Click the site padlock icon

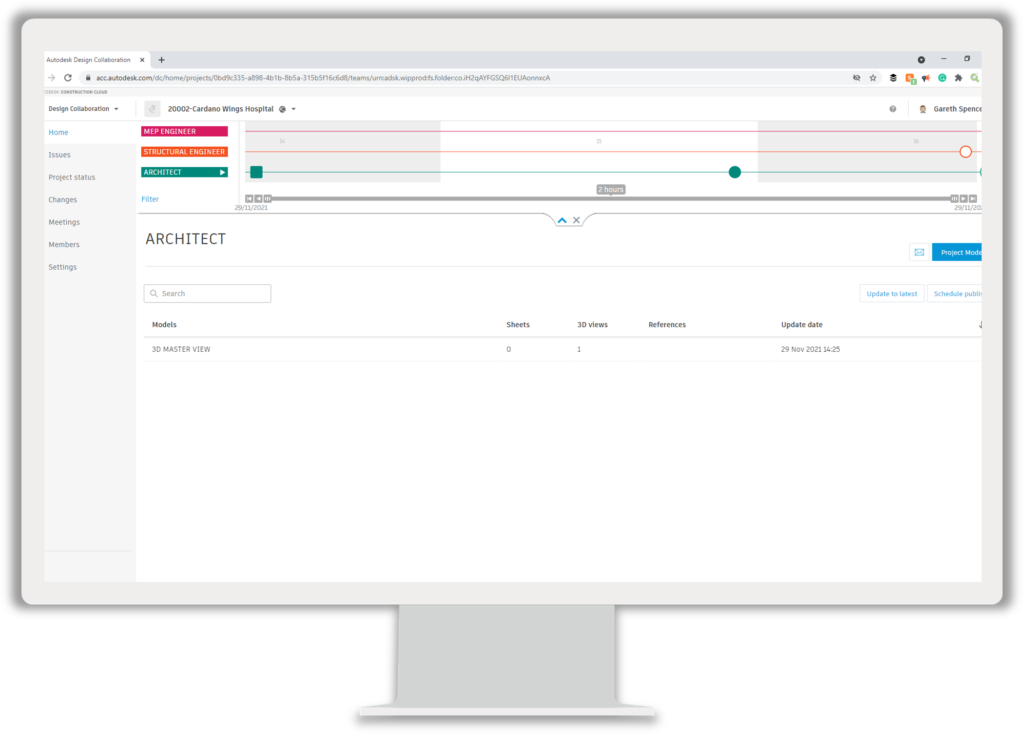click(x=88, y=78)
